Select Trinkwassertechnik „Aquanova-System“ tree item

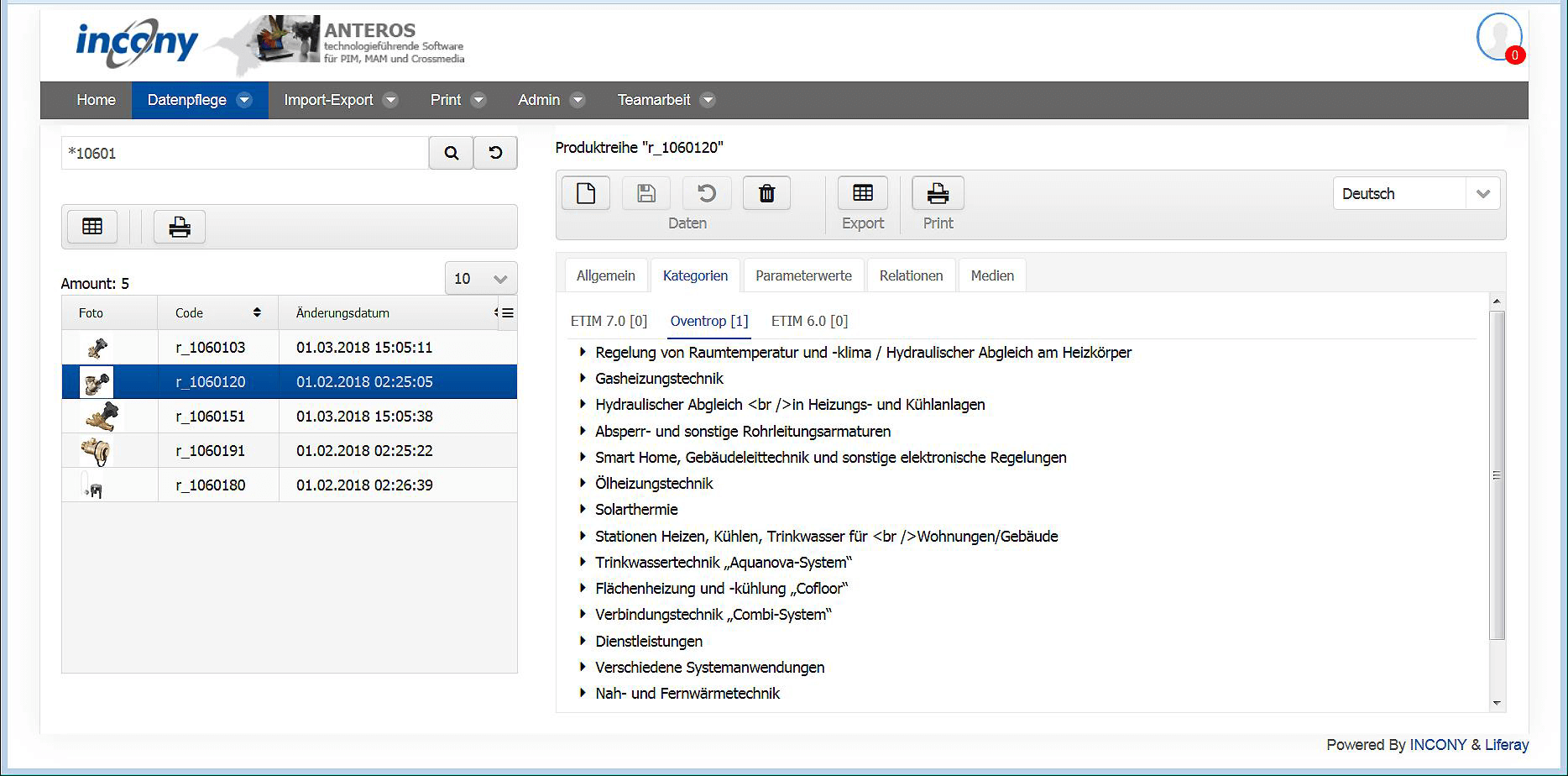click(x=724, y=562)
